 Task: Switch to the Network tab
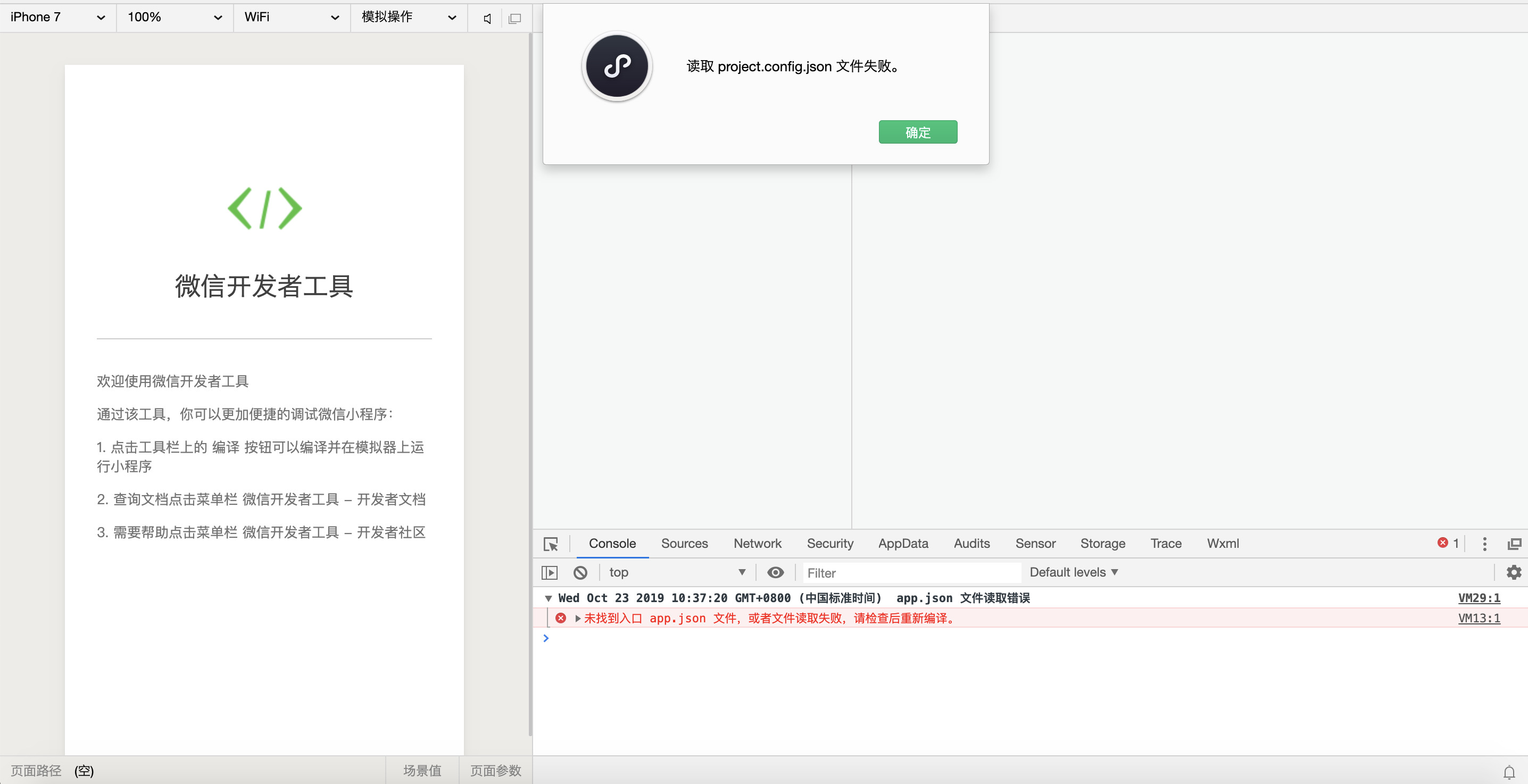[757, 544]
